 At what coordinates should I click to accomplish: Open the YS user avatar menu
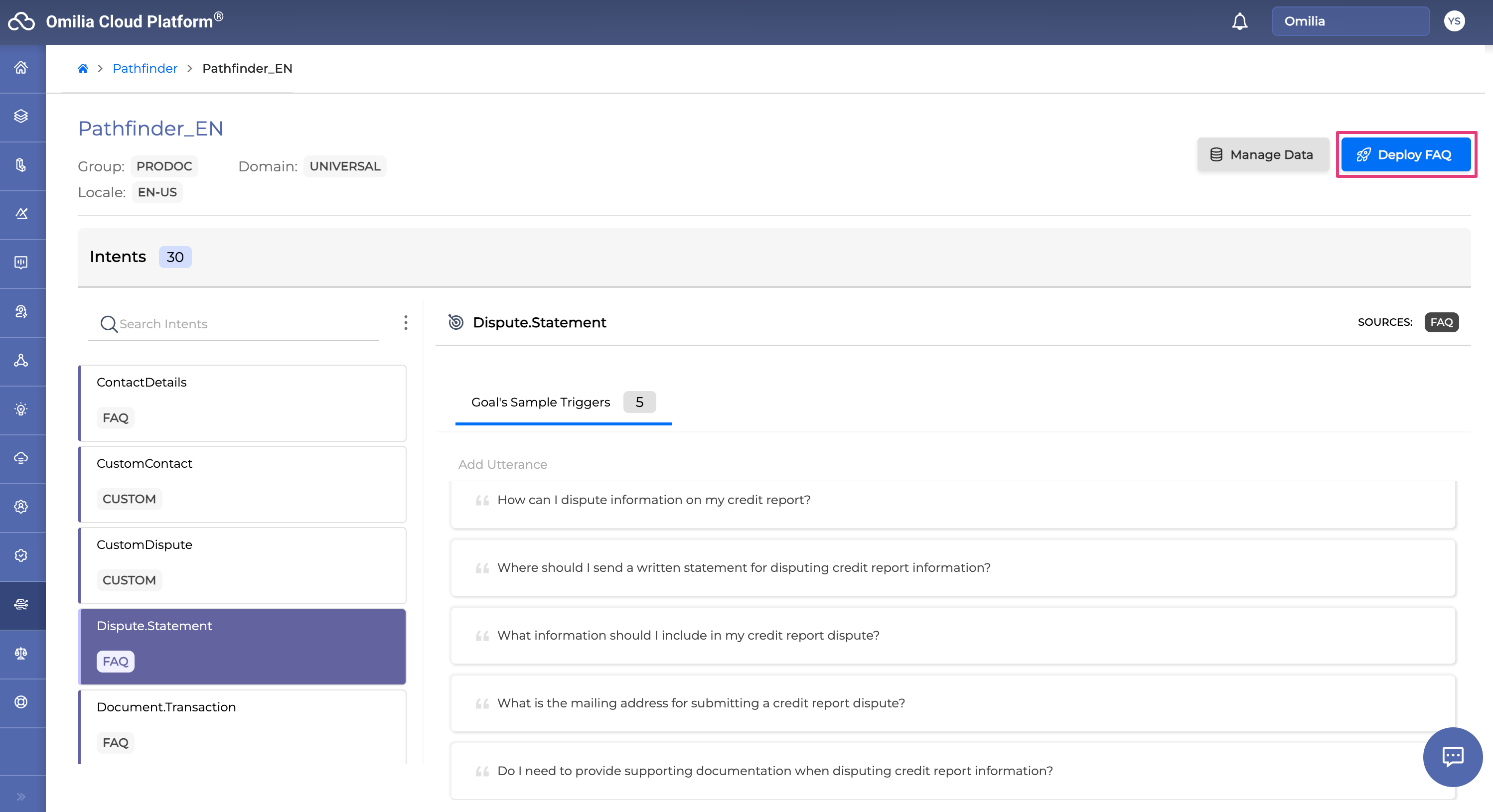click(x=1454, y=21)
